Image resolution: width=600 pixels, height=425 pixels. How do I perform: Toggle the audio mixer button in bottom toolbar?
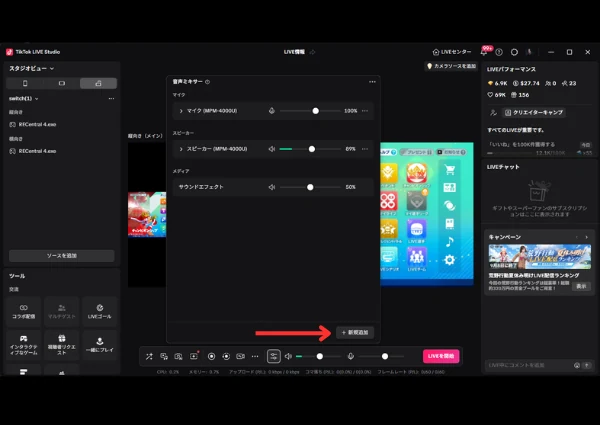pos(274,356)
